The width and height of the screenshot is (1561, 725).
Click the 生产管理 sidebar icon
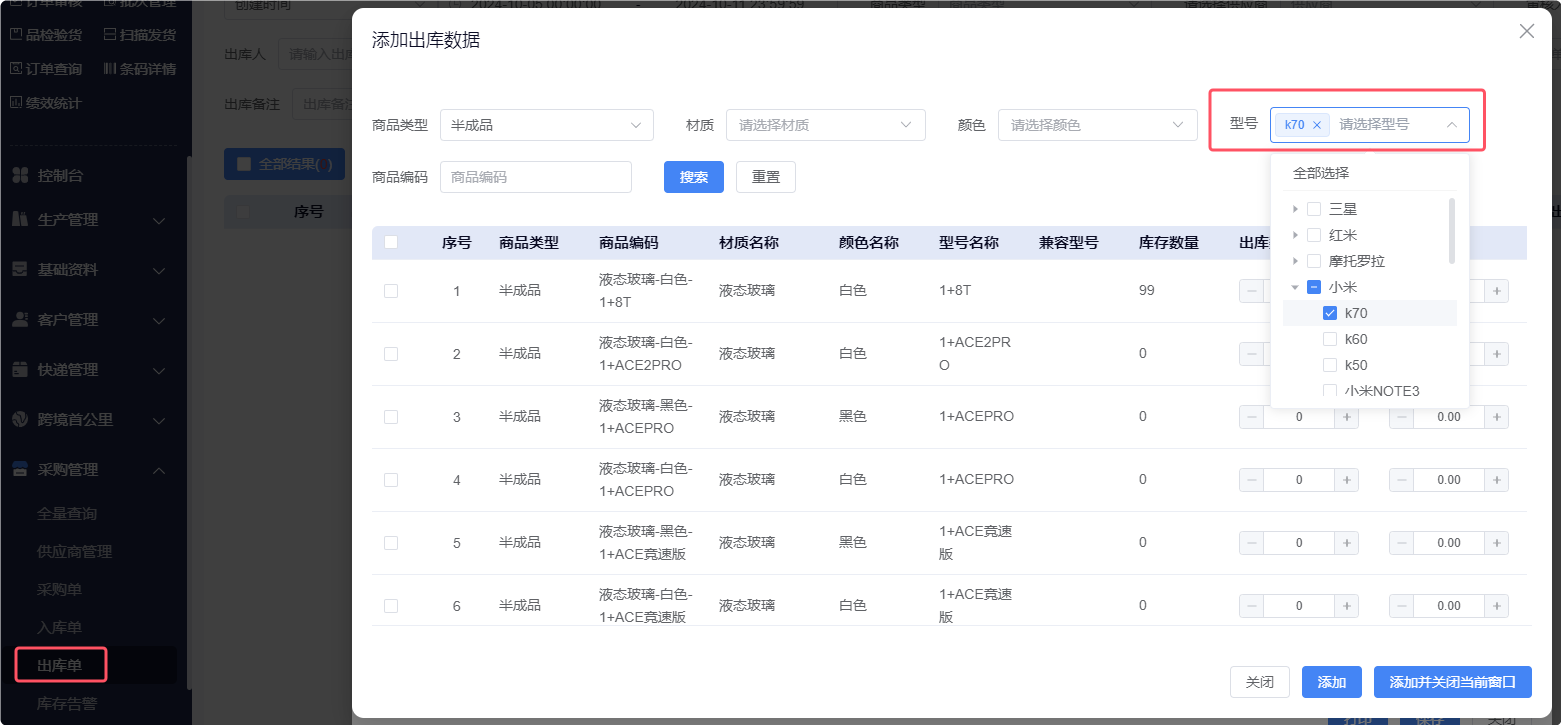[x=19, y=219]
